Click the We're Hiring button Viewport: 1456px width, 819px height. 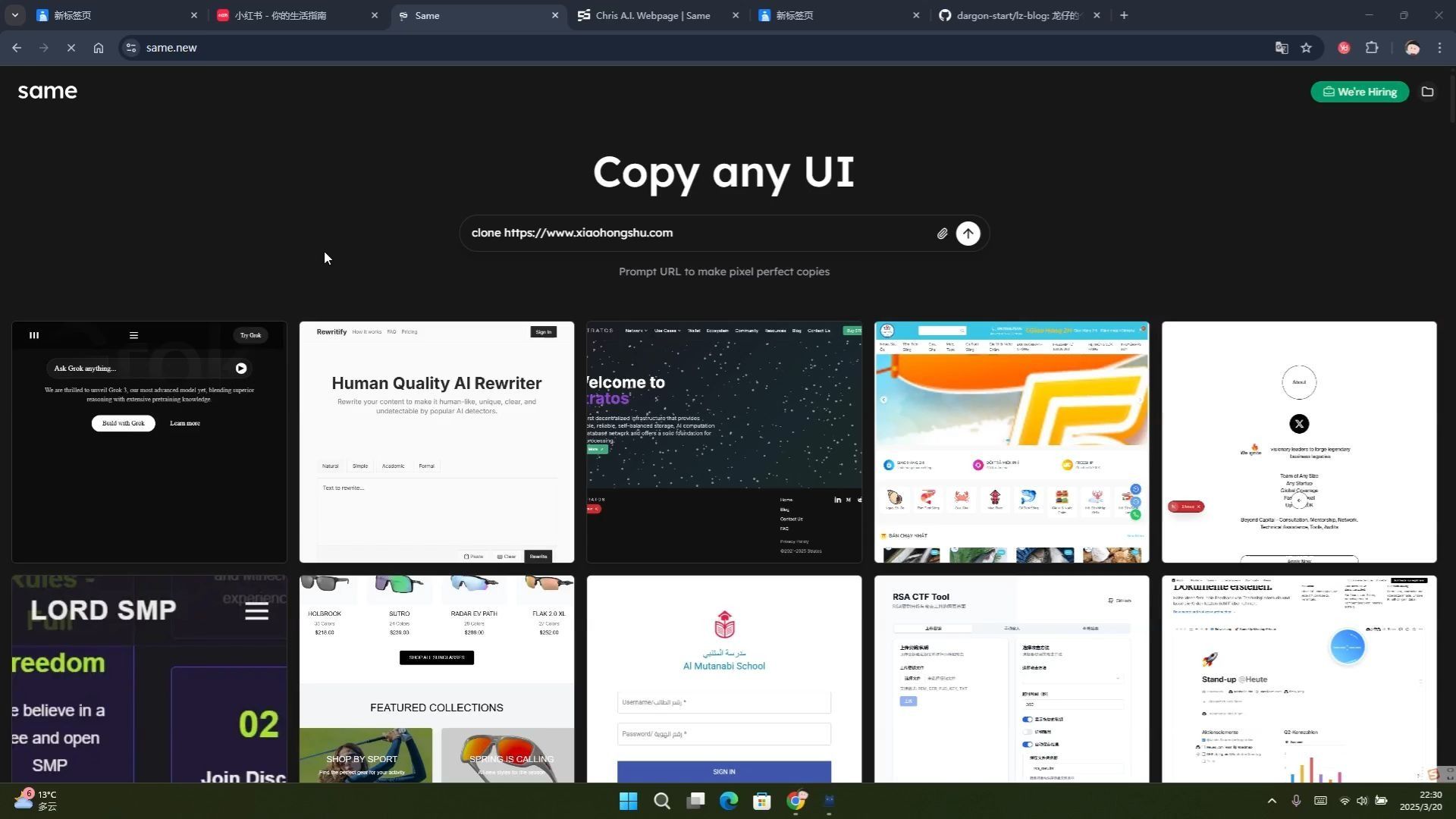point(1359,92)
